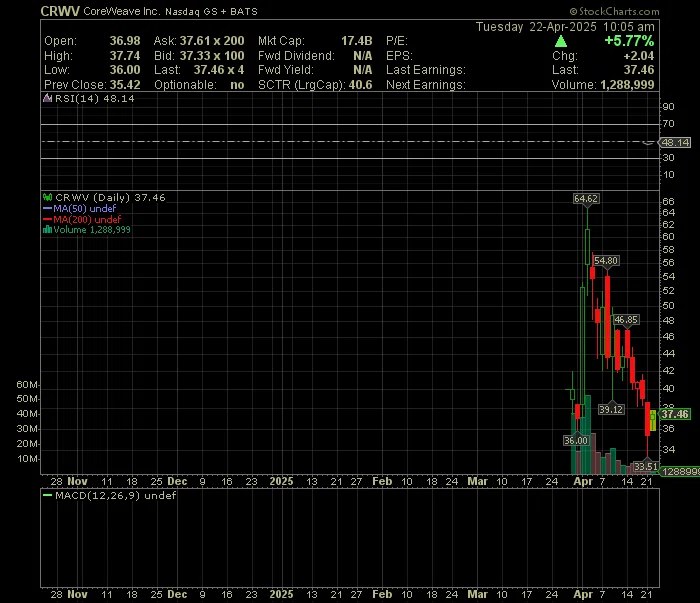Click the RSI 30 level label
The image size is (700, 603).
(668, 158)
